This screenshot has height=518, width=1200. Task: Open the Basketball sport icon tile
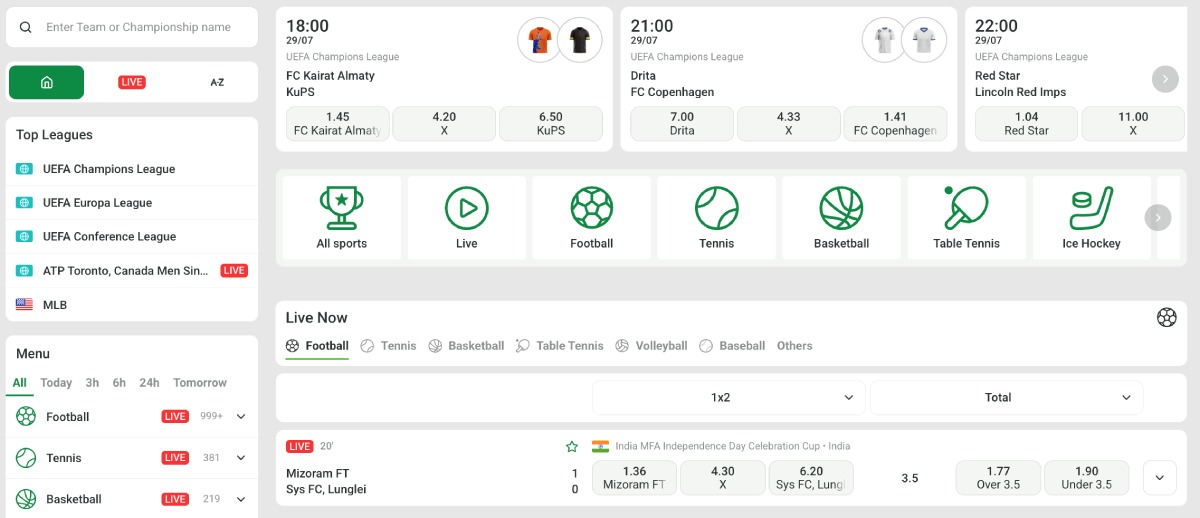(841, 217)
